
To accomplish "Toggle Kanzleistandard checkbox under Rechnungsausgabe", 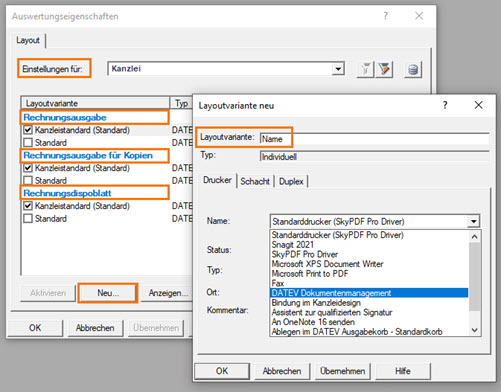I will pyautogui.click(x=28, y=130).
